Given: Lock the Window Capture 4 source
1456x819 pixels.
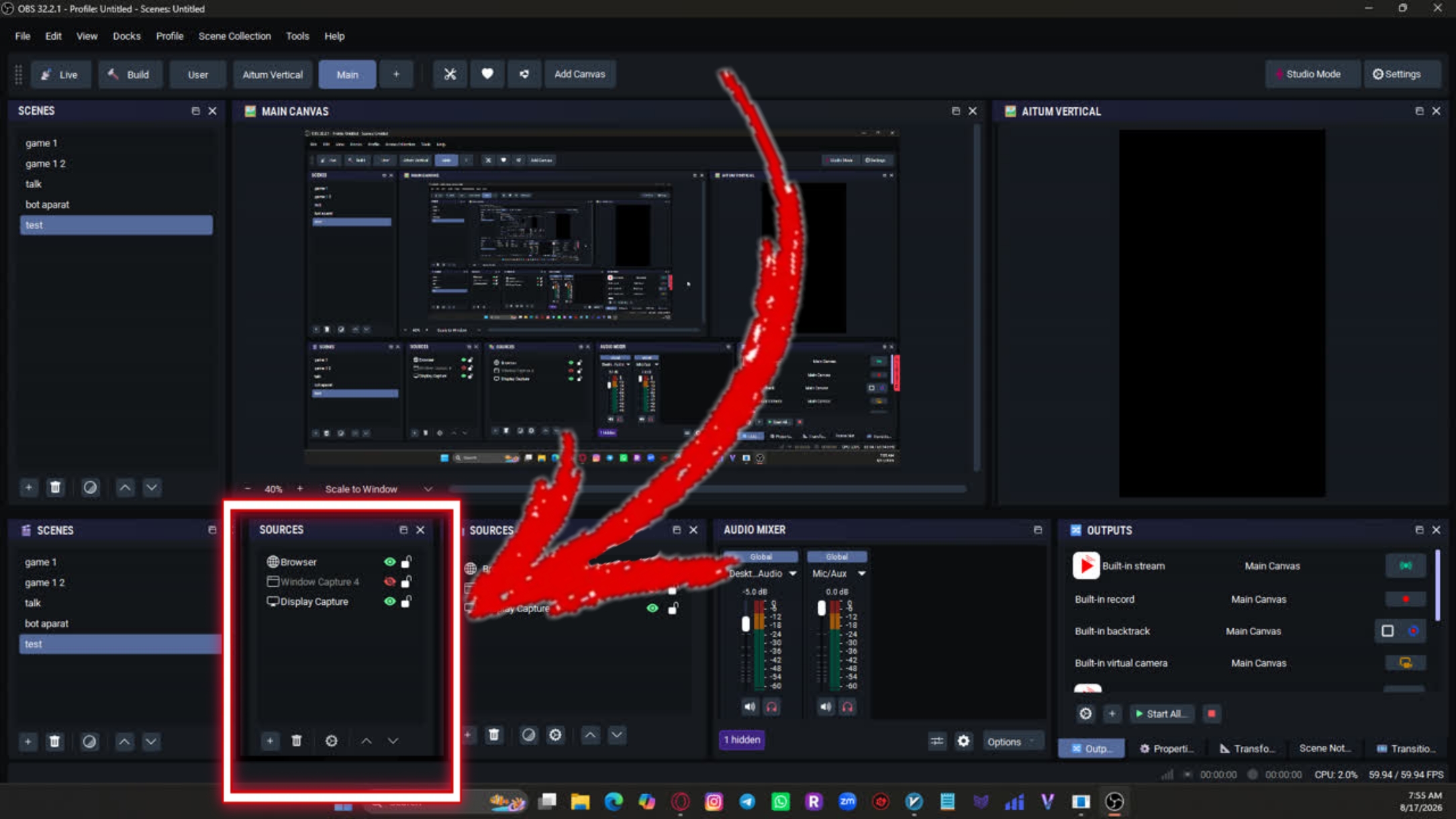Looking at the screenshot, I should point(406,581).
